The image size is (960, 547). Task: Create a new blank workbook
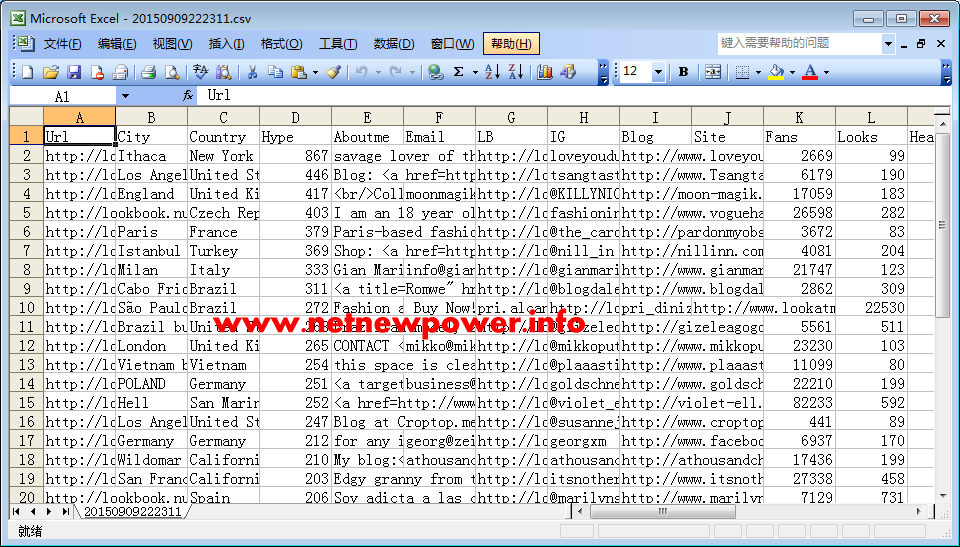tap(27, 72)
